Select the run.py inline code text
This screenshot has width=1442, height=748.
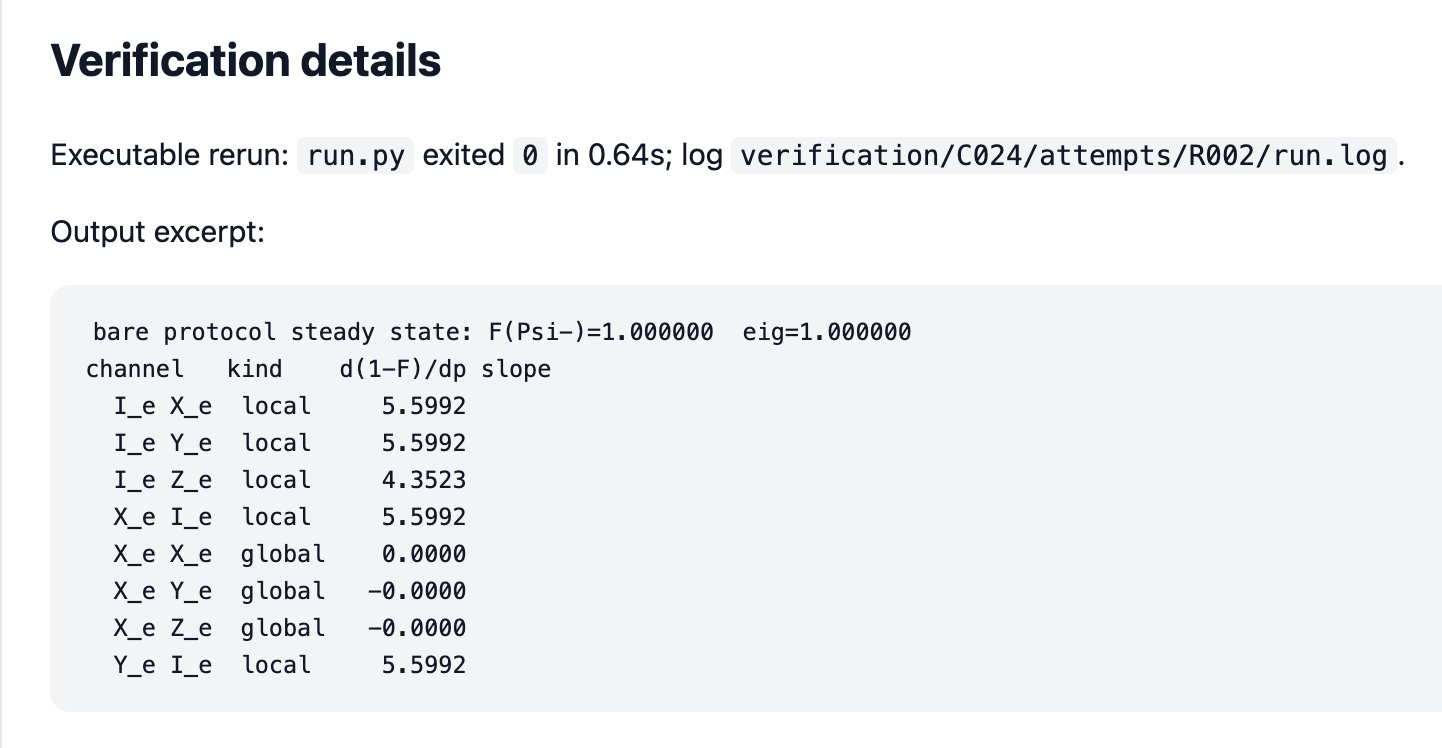point(355,155)
